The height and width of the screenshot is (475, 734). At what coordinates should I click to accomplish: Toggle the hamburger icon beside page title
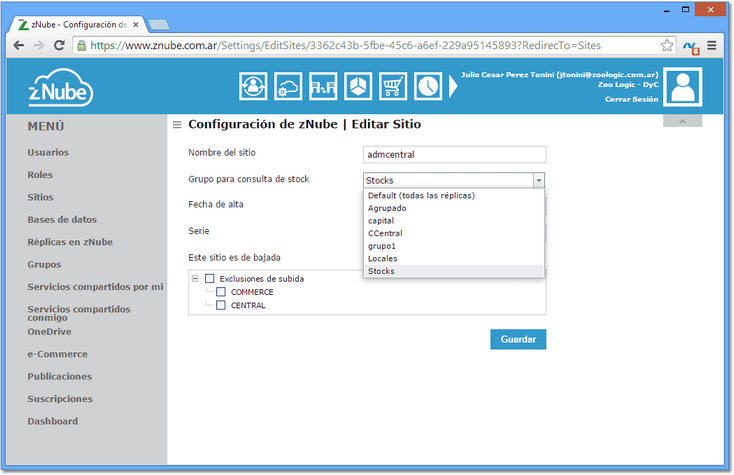coord(177,125)
